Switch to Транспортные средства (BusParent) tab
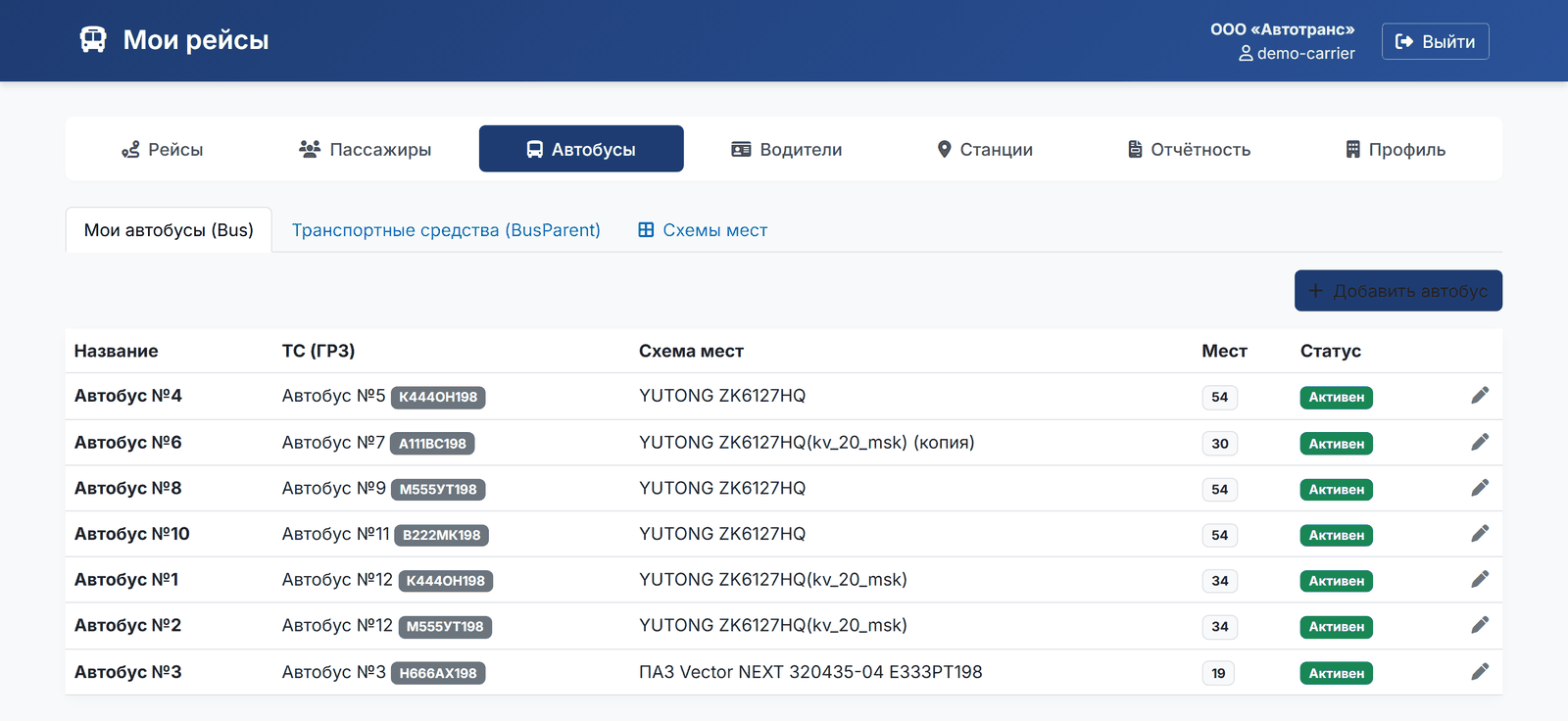The image size is (1568, 721). pos(446,230)
